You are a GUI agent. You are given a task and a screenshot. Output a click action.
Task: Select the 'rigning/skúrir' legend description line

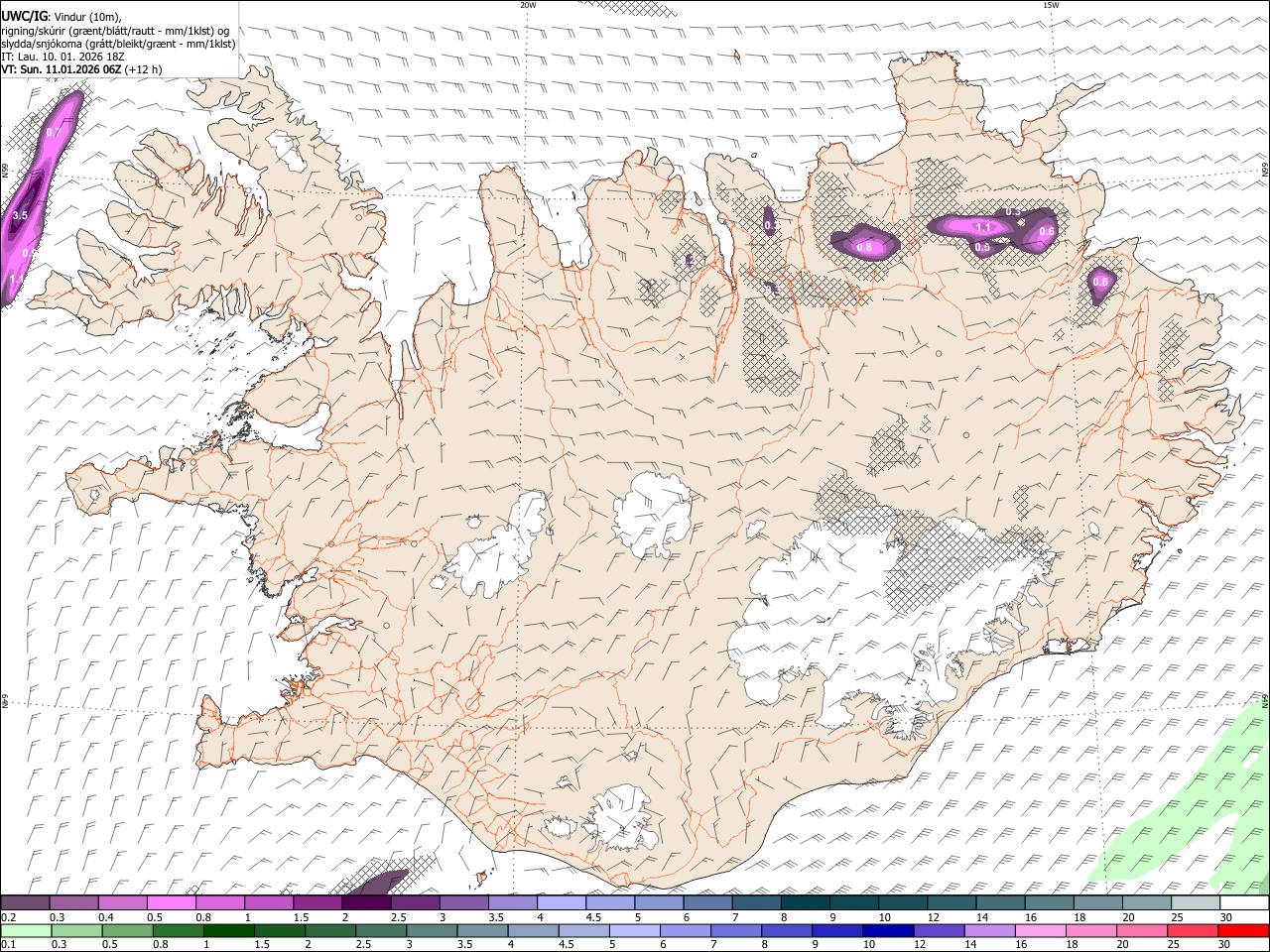tap(115, 30)
